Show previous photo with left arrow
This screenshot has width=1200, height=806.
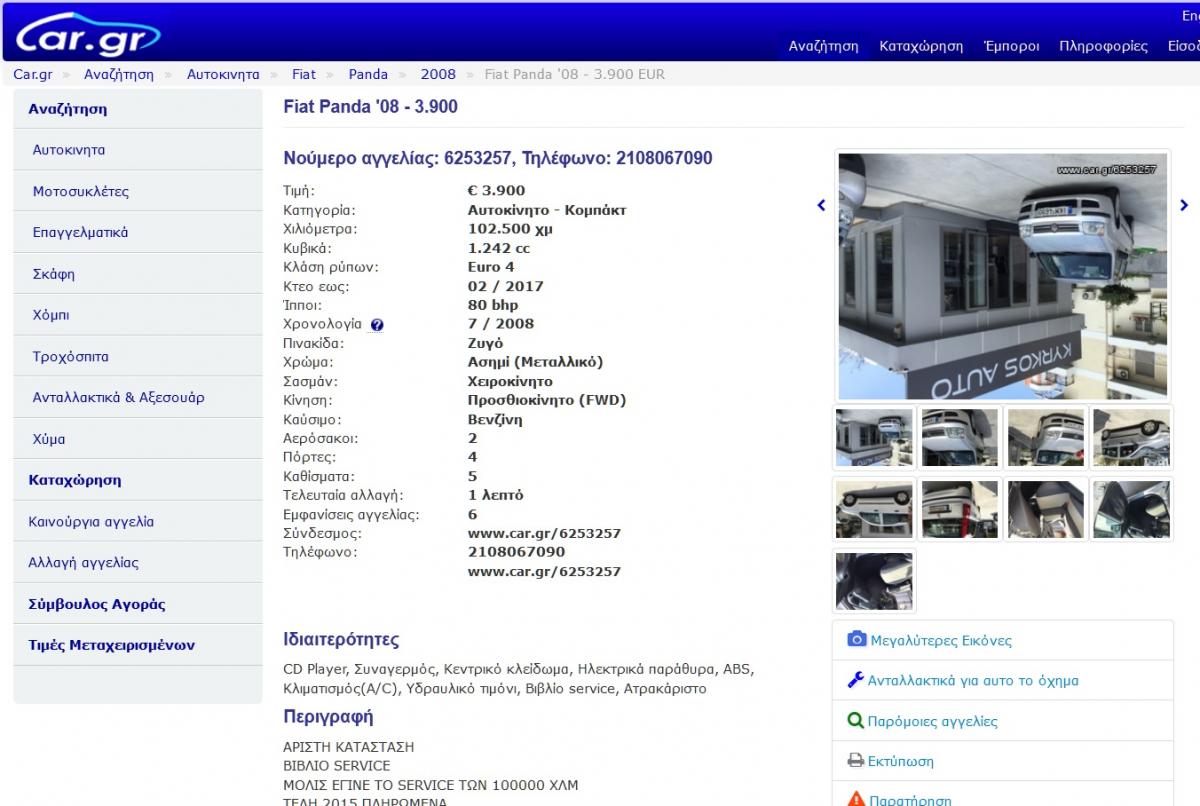(822, 205)
